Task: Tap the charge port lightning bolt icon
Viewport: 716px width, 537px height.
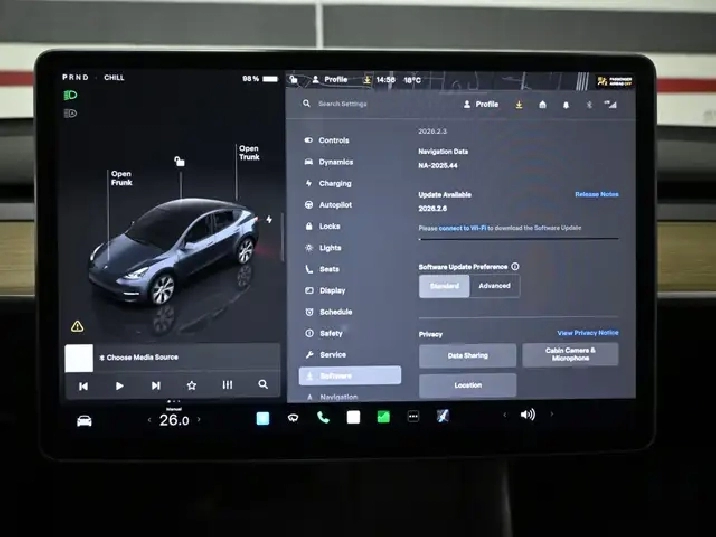Action: click(268, 219)
